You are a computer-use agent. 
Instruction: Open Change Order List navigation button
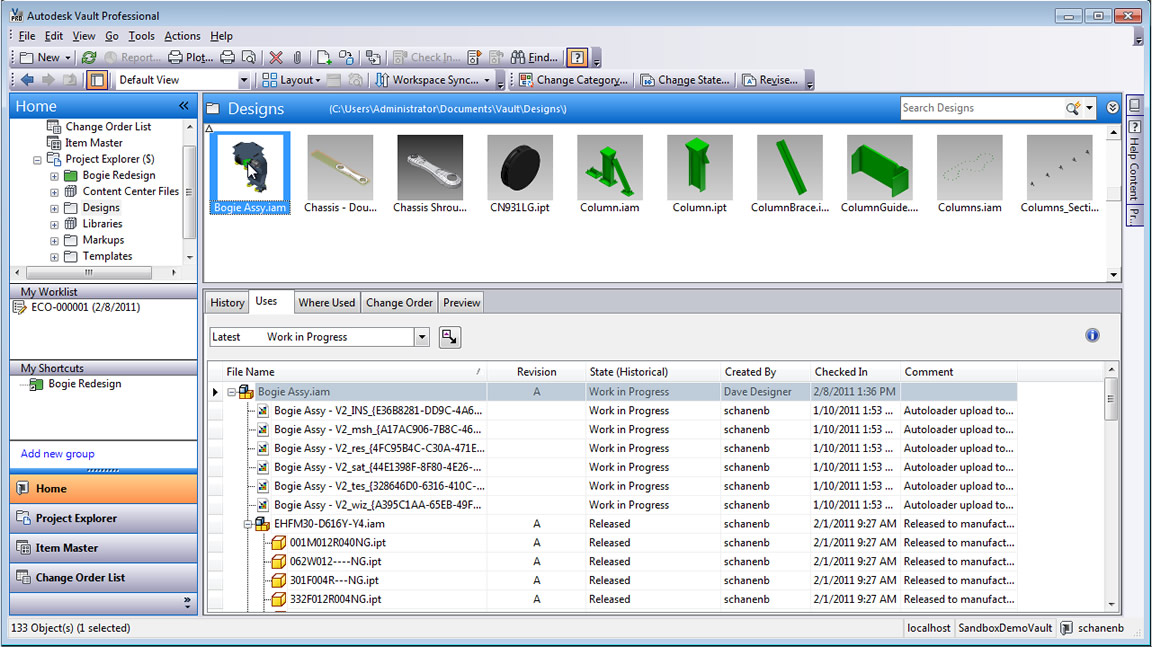(104, 578)
